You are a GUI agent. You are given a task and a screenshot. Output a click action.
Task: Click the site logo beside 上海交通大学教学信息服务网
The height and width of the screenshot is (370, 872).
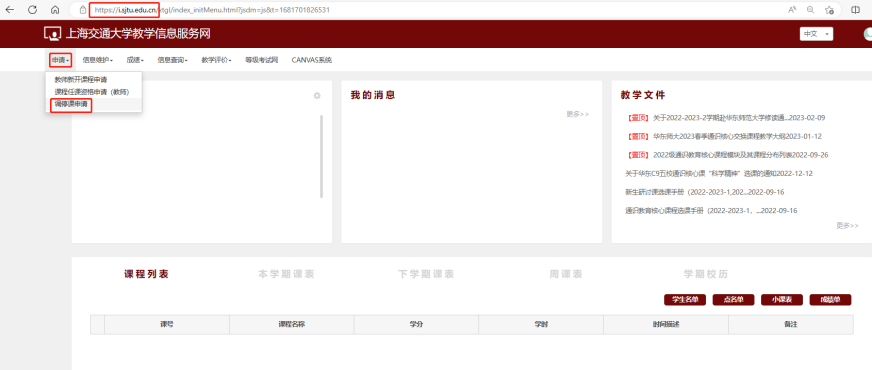tap(52, 34)
